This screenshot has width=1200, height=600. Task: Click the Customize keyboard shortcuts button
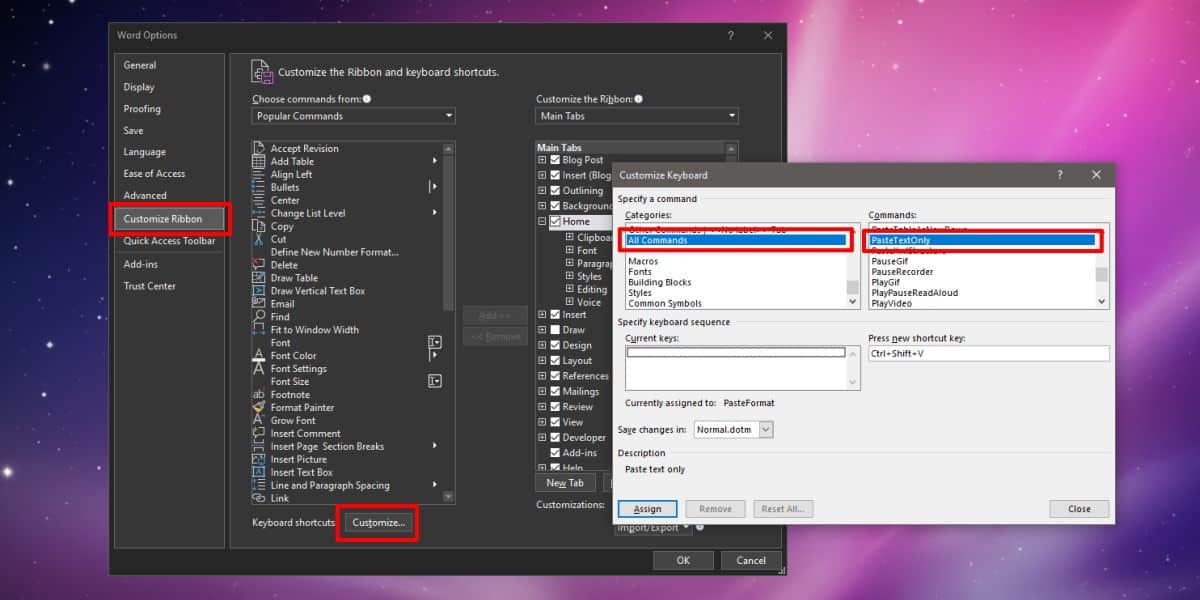pyautogui.click(x=377, y=522)
